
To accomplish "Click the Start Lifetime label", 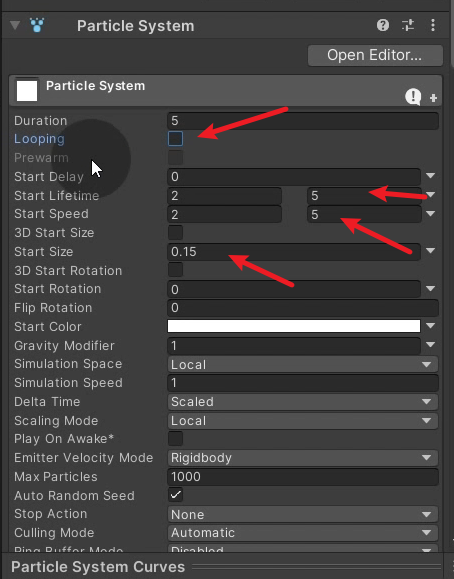I will pyautogui.click(x=57, y=195).
